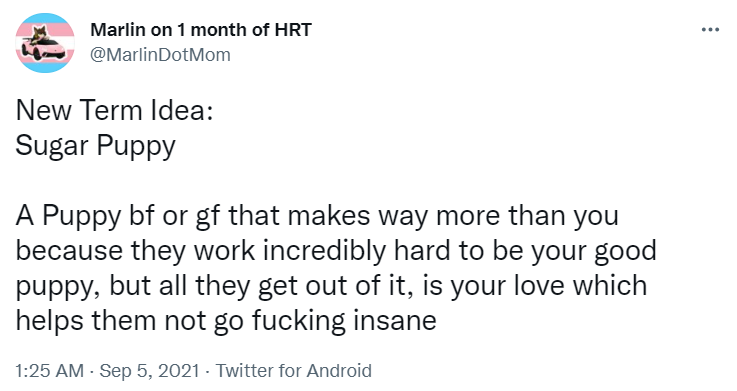The image size is (737, 391).
Task: Click the "New Term Idea:" line
Action: pos(114,111)
